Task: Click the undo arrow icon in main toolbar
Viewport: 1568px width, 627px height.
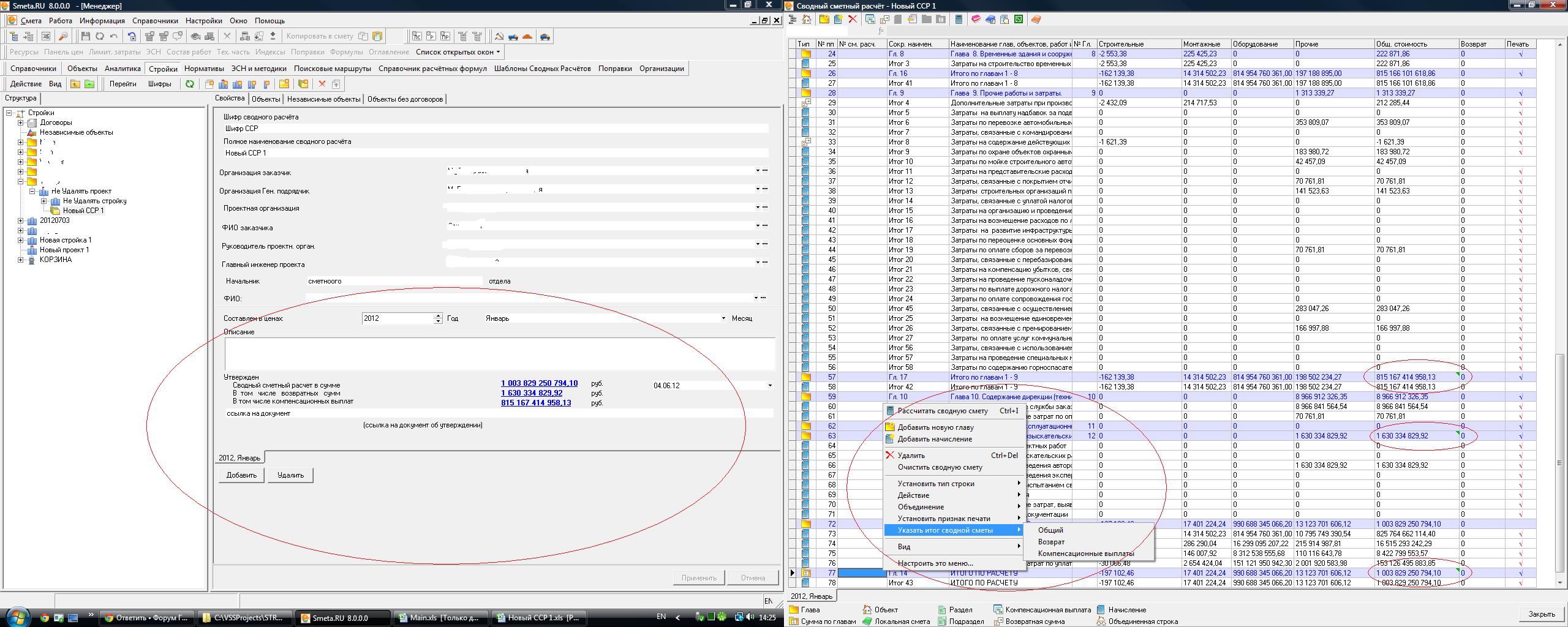Action: coord(113,36)
